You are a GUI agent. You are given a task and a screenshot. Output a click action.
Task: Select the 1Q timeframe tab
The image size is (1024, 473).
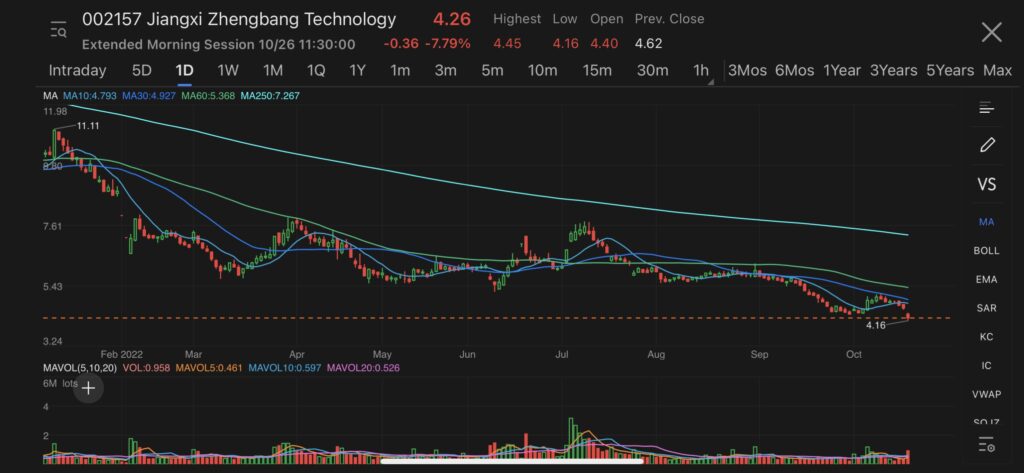coord(315,71)
